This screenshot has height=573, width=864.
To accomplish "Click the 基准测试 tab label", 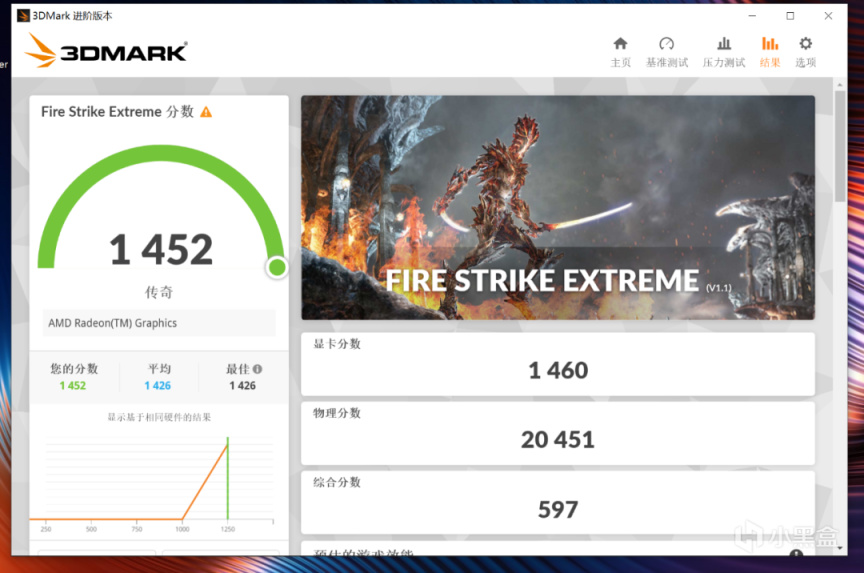I will (x=667, y=62).
